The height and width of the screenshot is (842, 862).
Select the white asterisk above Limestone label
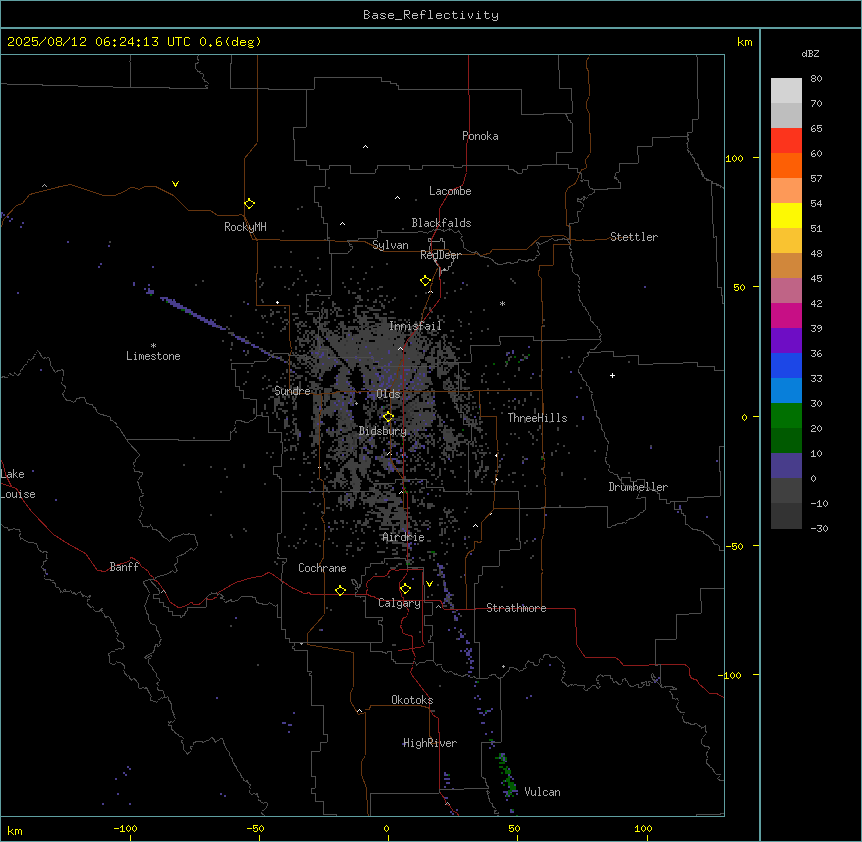[x=153, y=346]
